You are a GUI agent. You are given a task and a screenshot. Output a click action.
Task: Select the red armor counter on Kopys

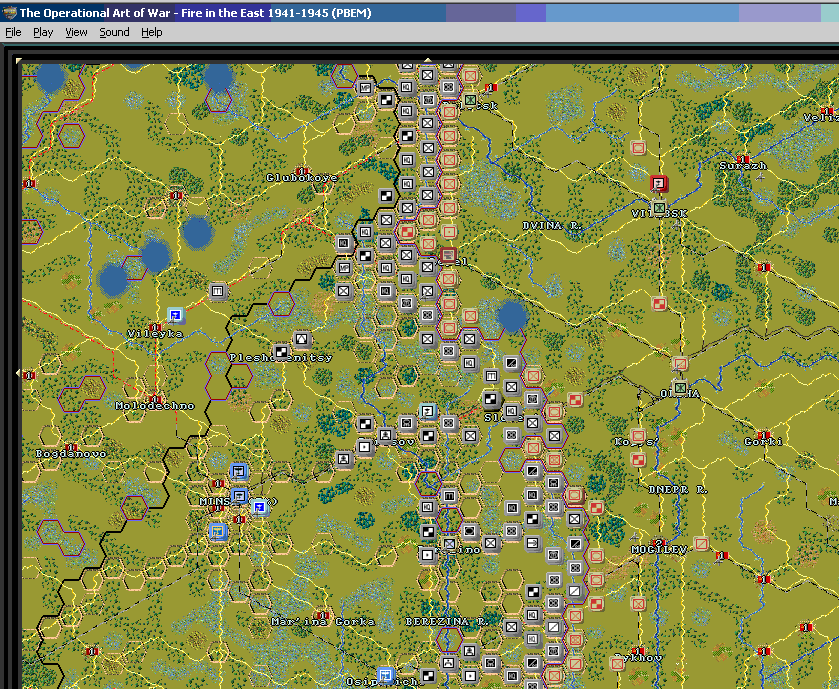pos(638,435)
